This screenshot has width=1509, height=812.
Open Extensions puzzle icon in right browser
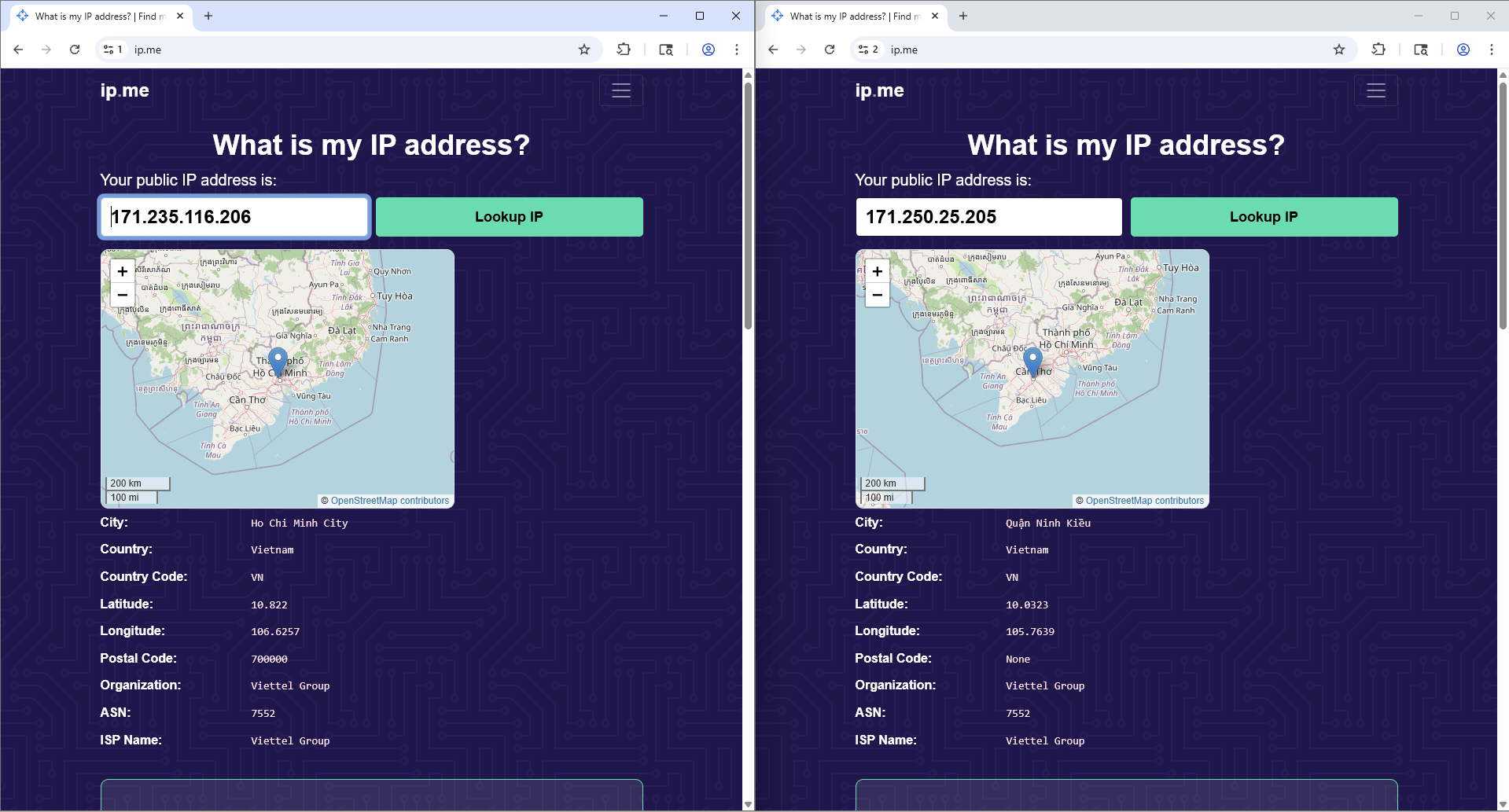click(1378, 50)
